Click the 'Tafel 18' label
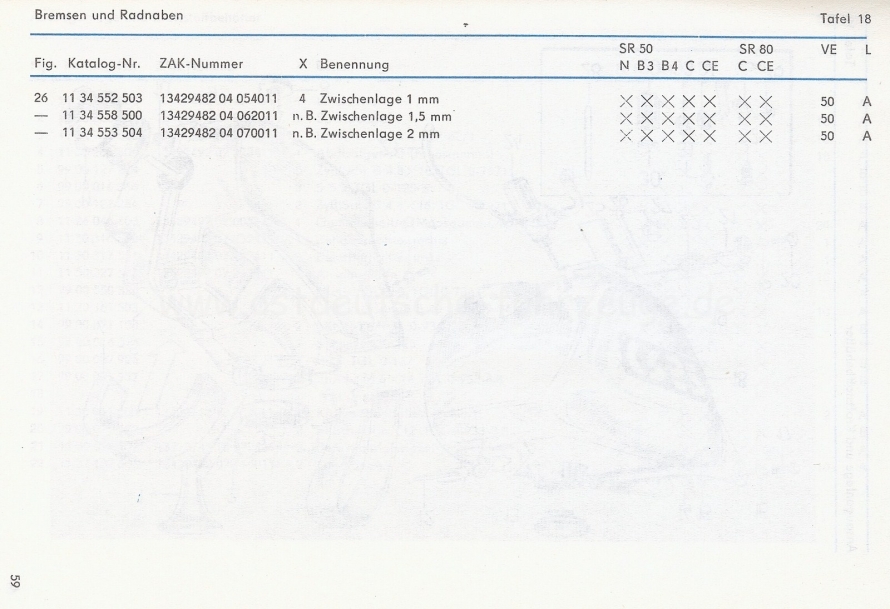890x609 pixels. coord(845,19)
